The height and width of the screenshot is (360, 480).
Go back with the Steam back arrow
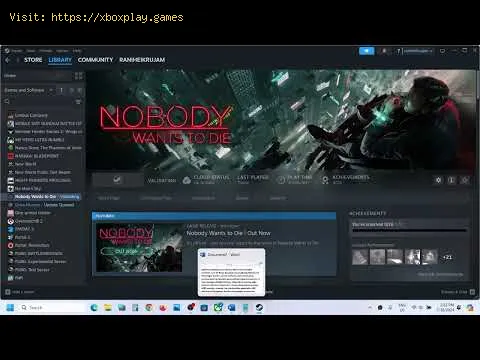(8, 60)
